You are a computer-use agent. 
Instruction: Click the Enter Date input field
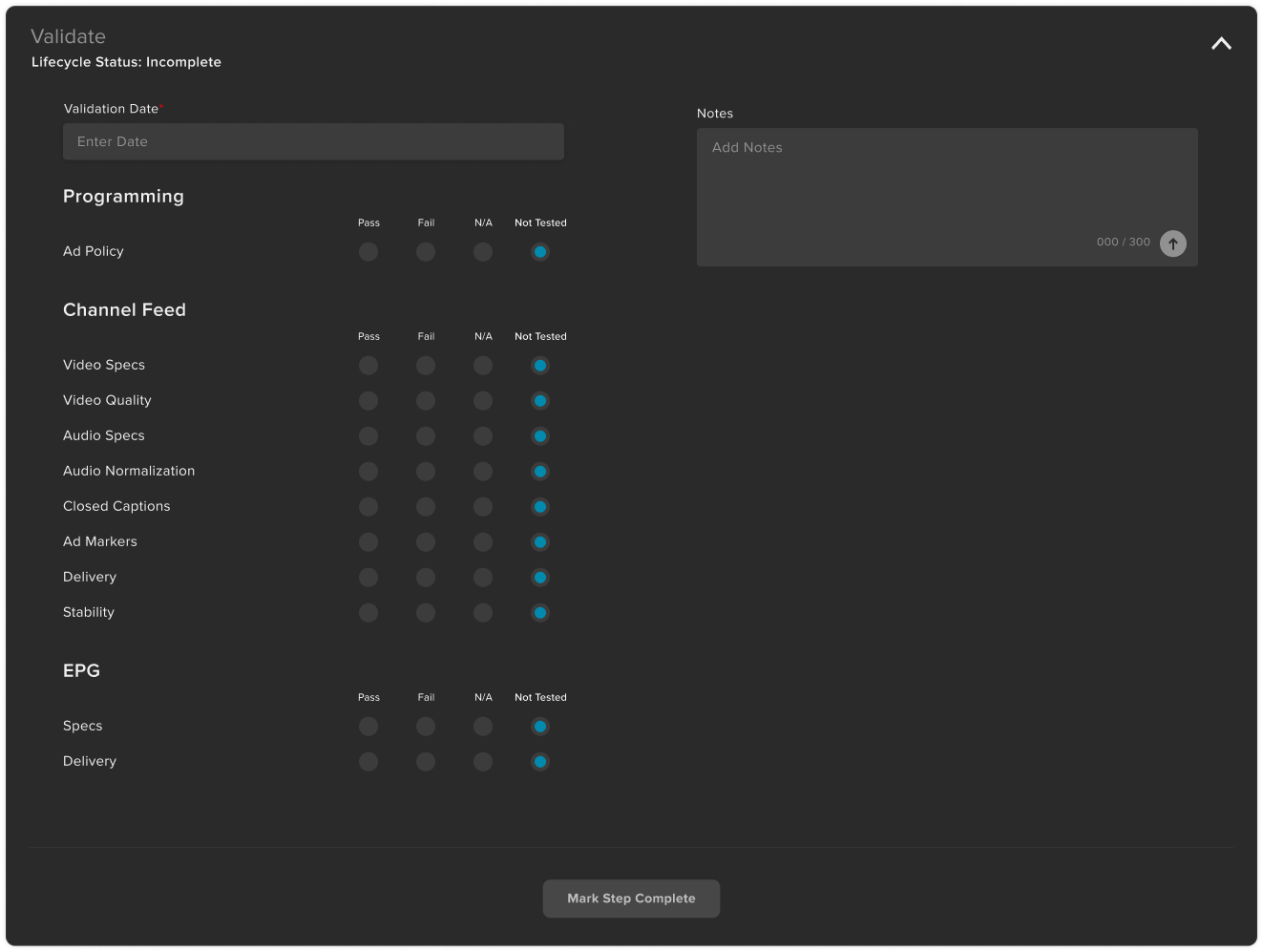313,141
